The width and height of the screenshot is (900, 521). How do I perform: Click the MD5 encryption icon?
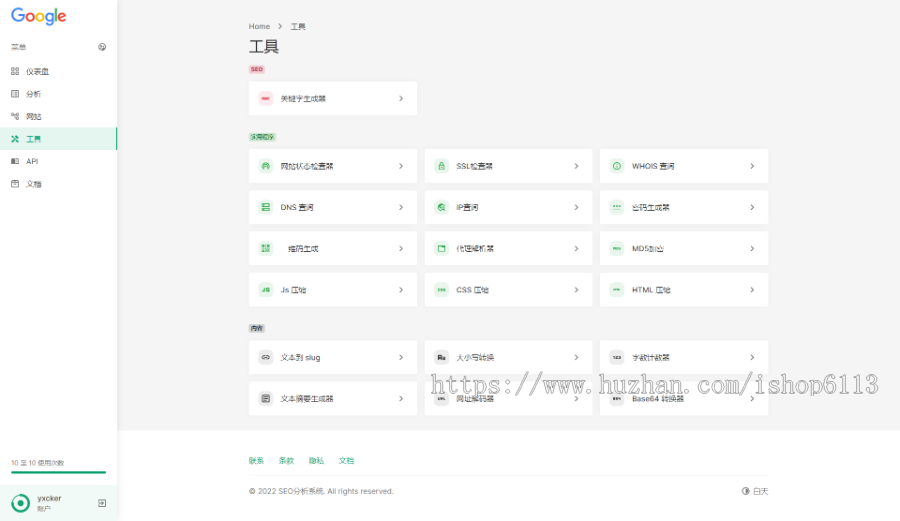pyautogui.click(x=616, y=249)
